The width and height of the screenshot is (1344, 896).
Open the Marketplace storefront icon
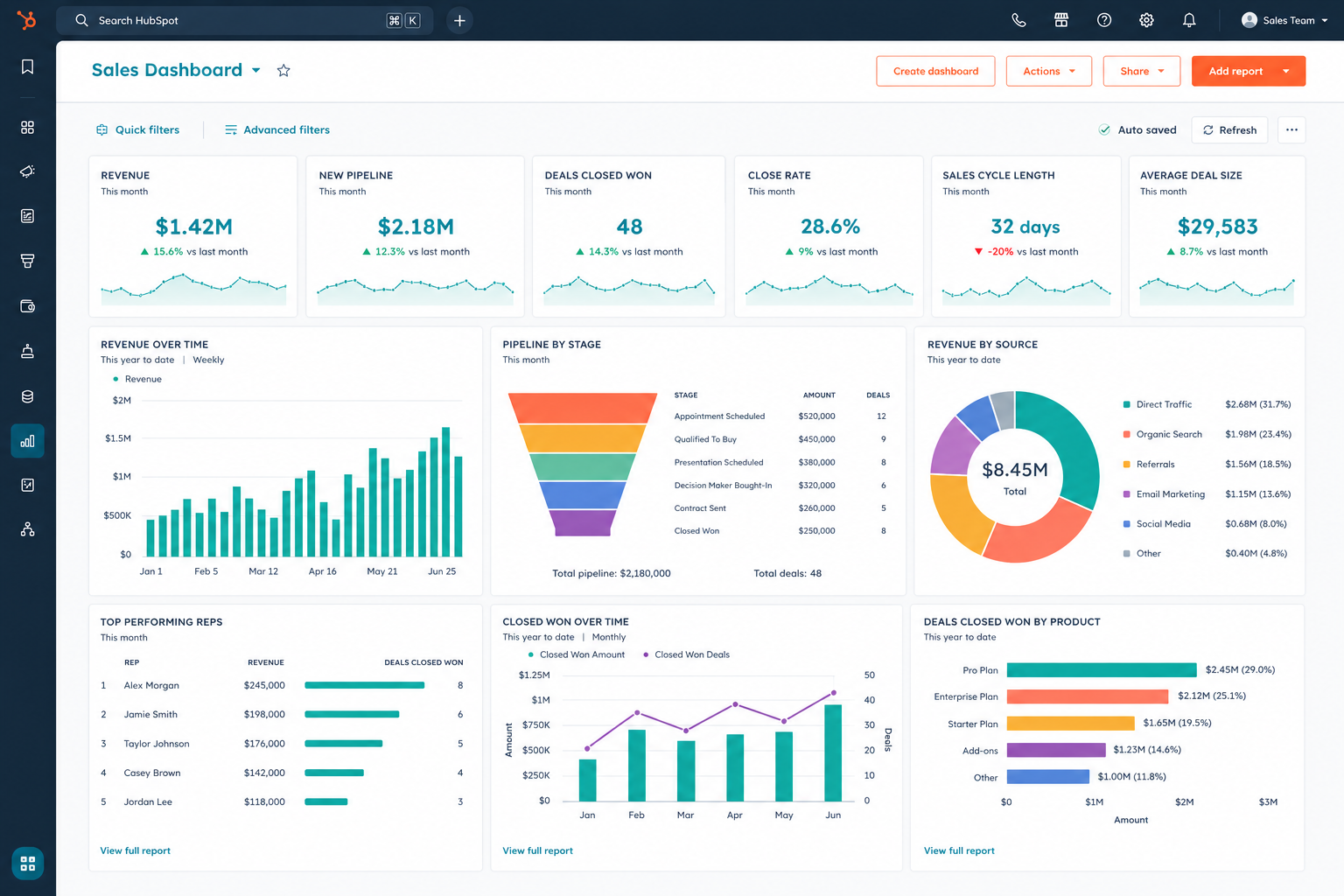[x=1061, y=20]
